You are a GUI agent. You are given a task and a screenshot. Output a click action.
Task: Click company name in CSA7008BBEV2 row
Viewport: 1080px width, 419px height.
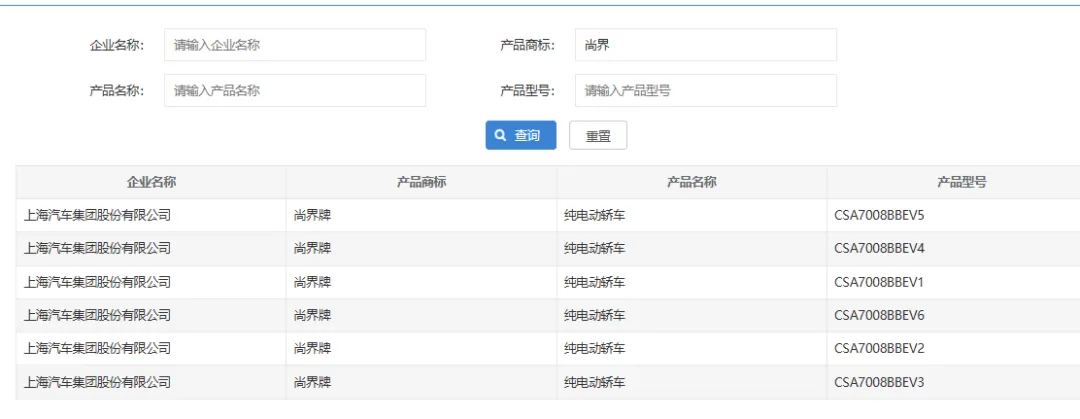click(97, 349)
